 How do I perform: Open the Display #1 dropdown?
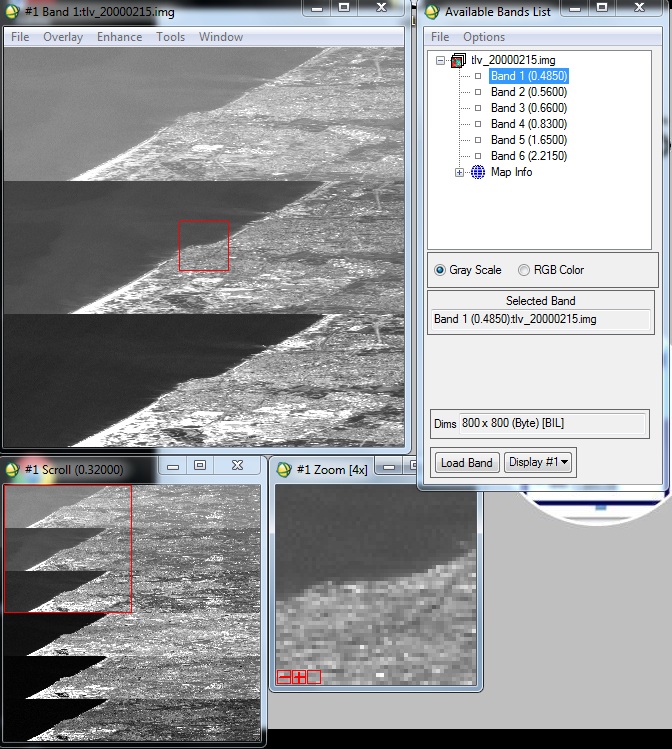[538, 462]
